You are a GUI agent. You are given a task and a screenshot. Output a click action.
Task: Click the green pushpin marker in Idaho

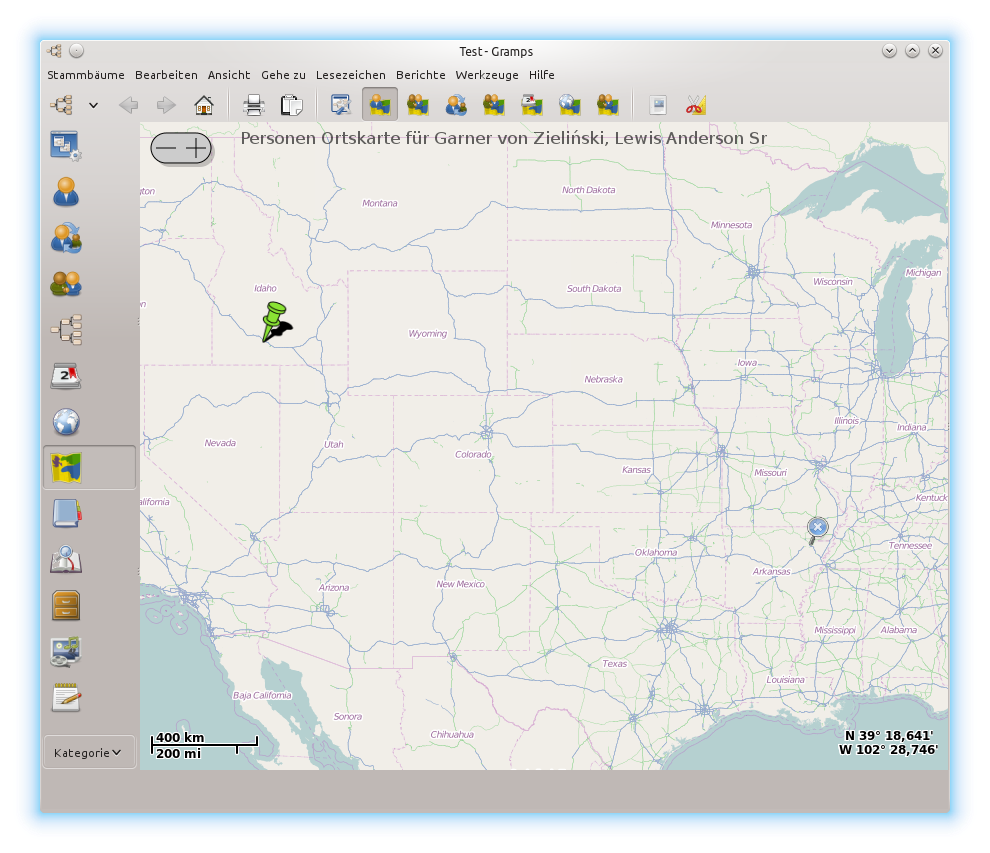pyautogui.click(x=276, y=321)
